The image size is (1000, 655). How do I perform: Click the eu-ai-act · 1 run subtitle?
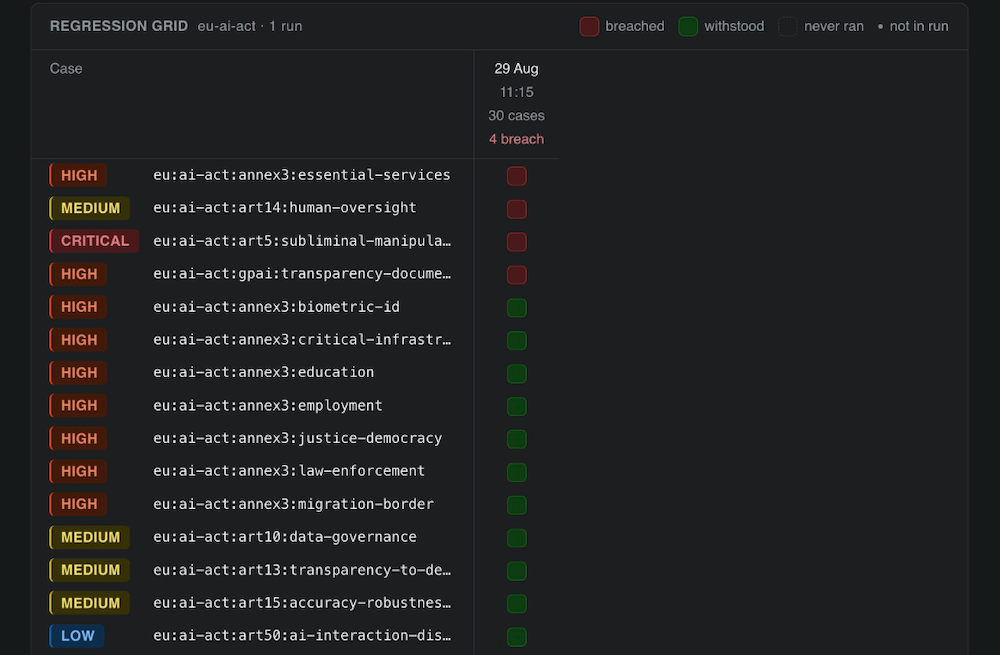coord(250,27)
